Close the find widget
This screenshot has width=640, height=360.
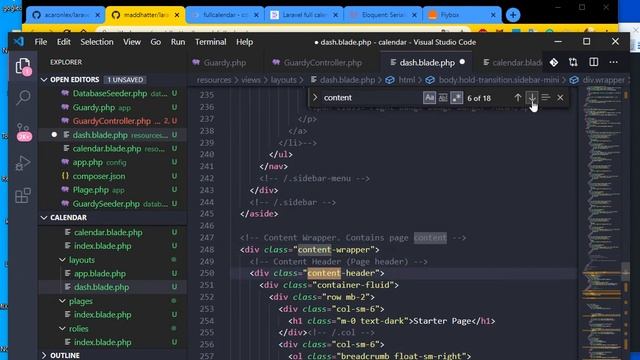560,98
